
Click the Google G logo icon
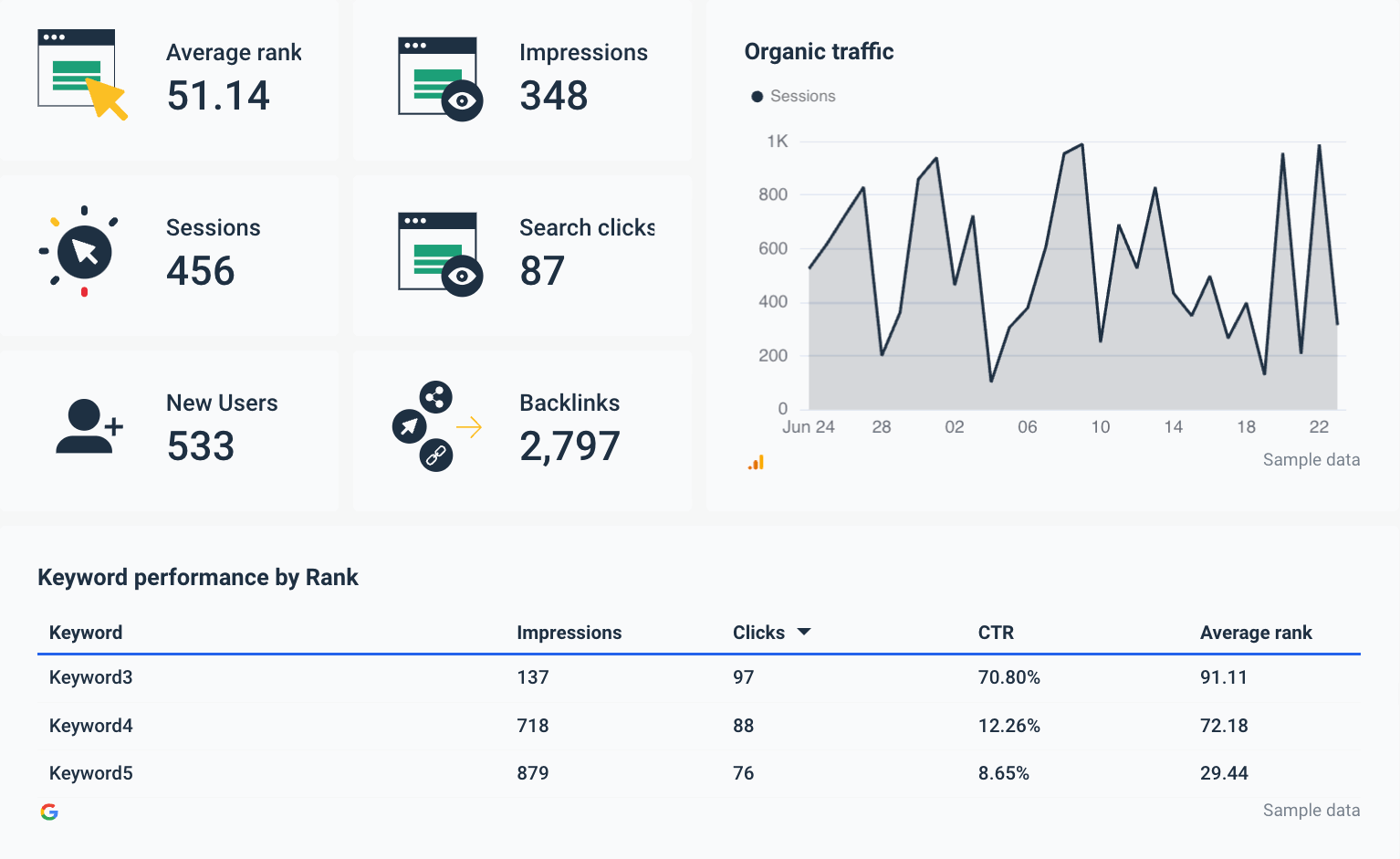coord(49,812)
